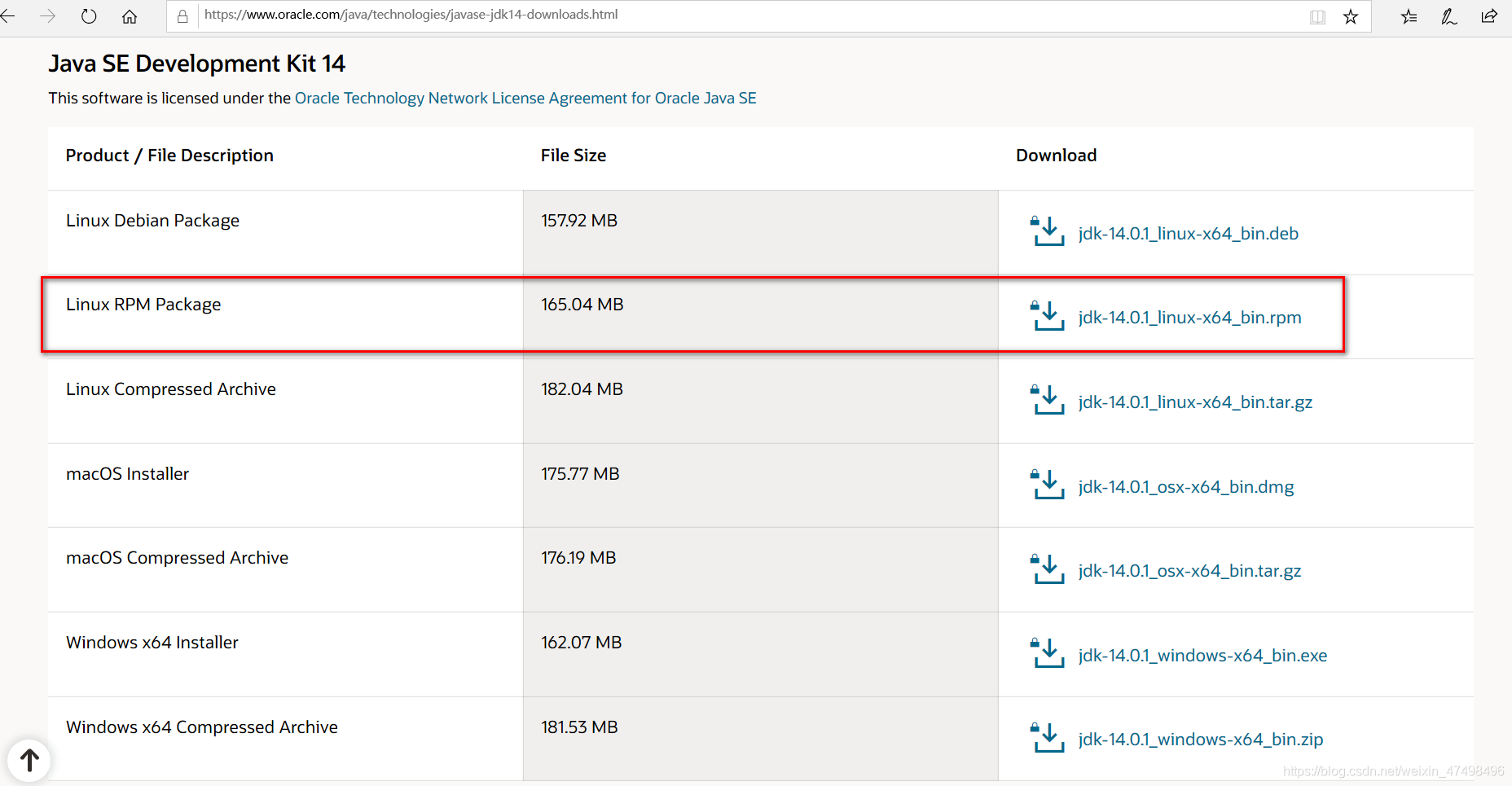
Task: Download jdk-14.0.1_linux-x64_bin.rpm link
Action: [1189, 318]
